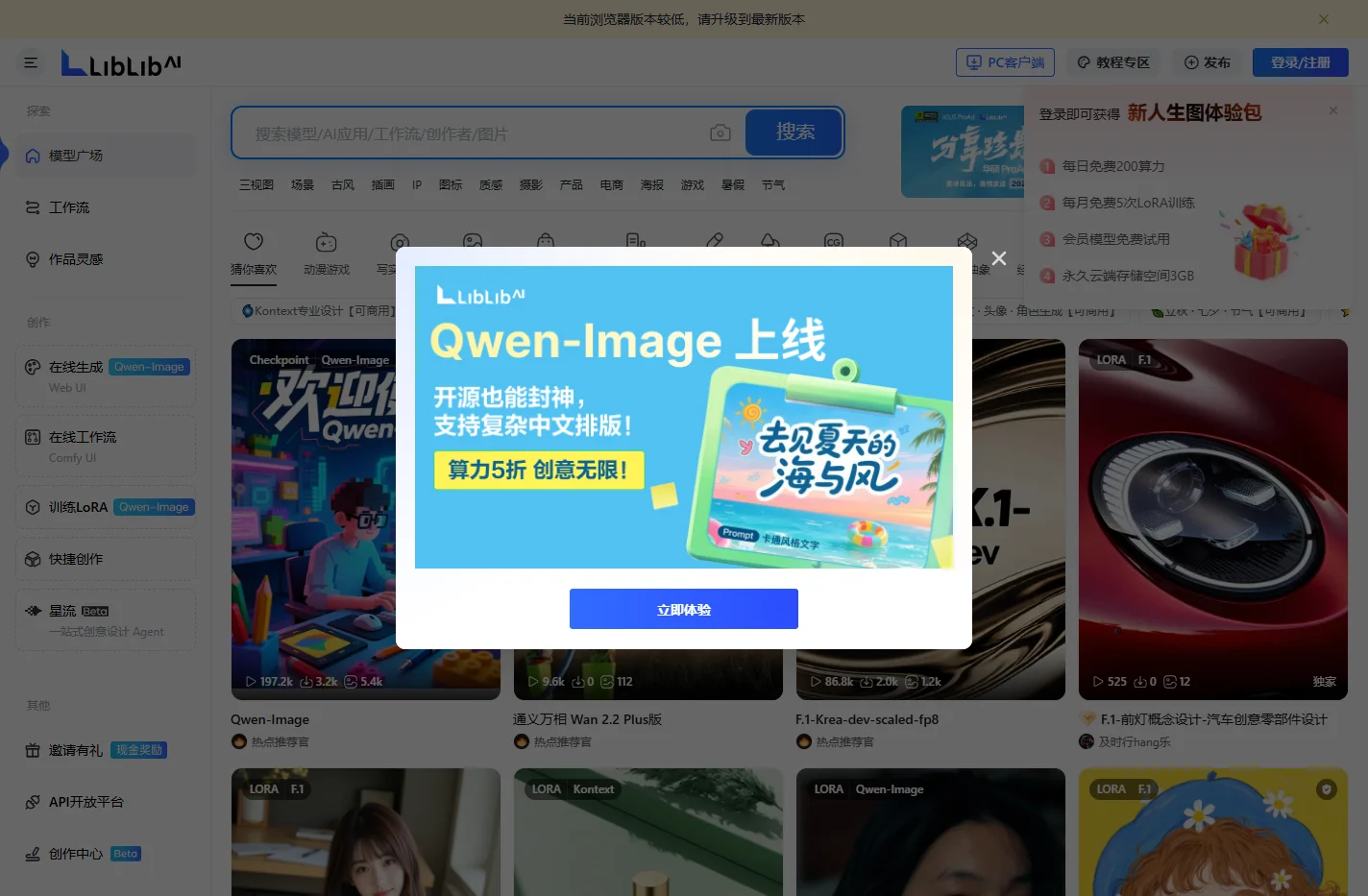Open the PC客户端 download button
Screen dimensions: 1368x896
1005,62
